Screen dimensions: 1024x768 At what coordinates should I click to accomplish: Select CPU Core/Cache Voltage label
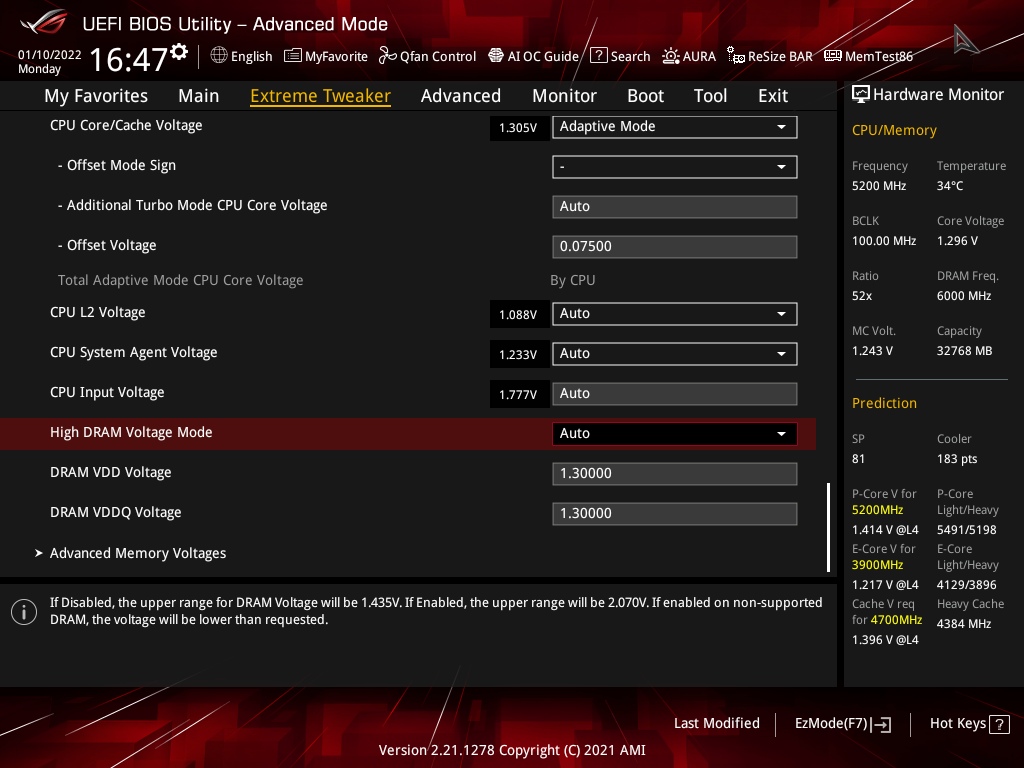coord(126,125)
